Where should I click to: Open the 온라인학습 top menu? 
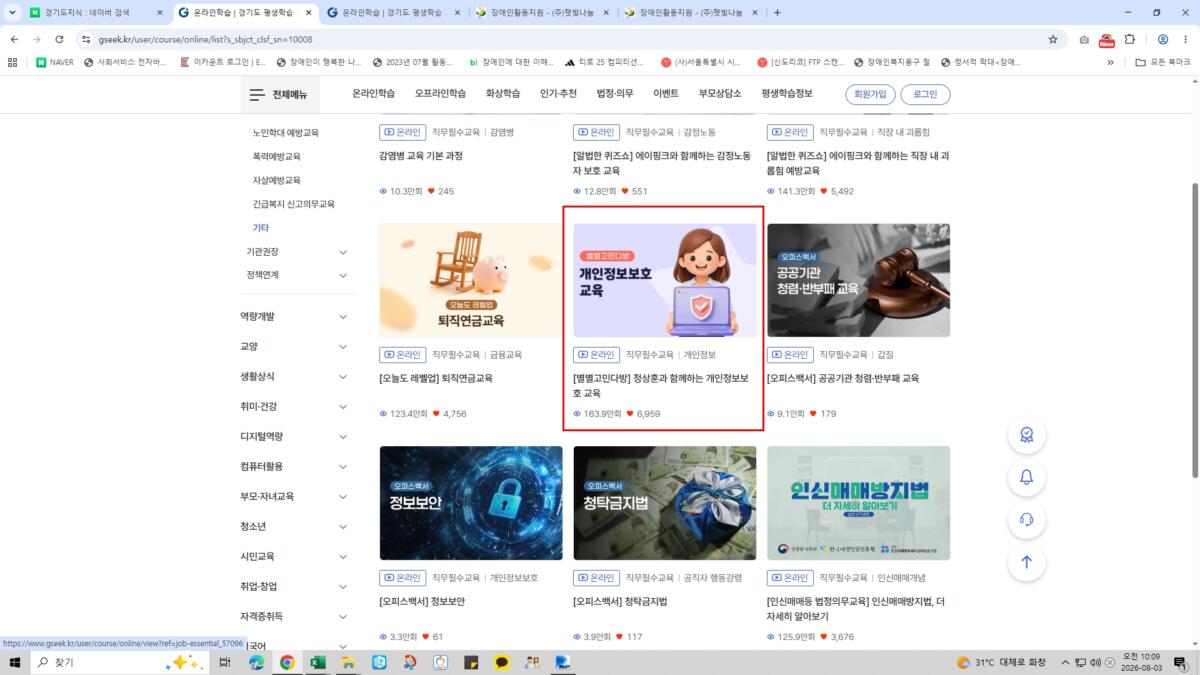click(x=373, y=94)
